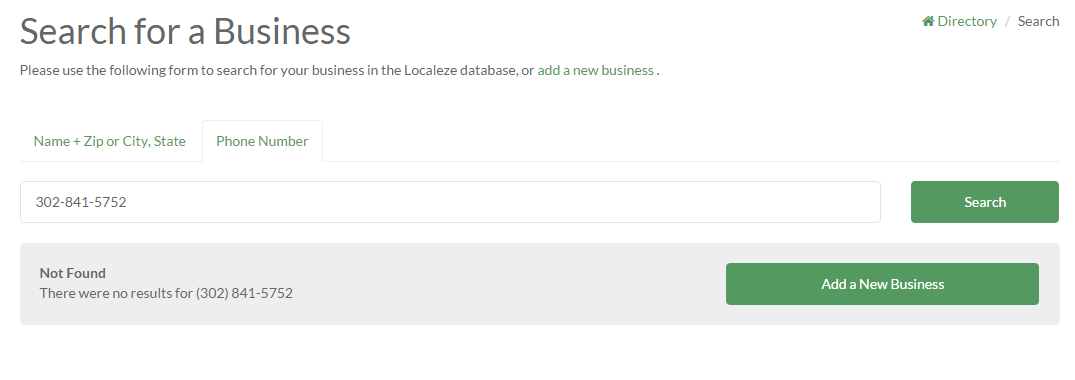Click the word "Business" in page title

[x=282, y=31]
